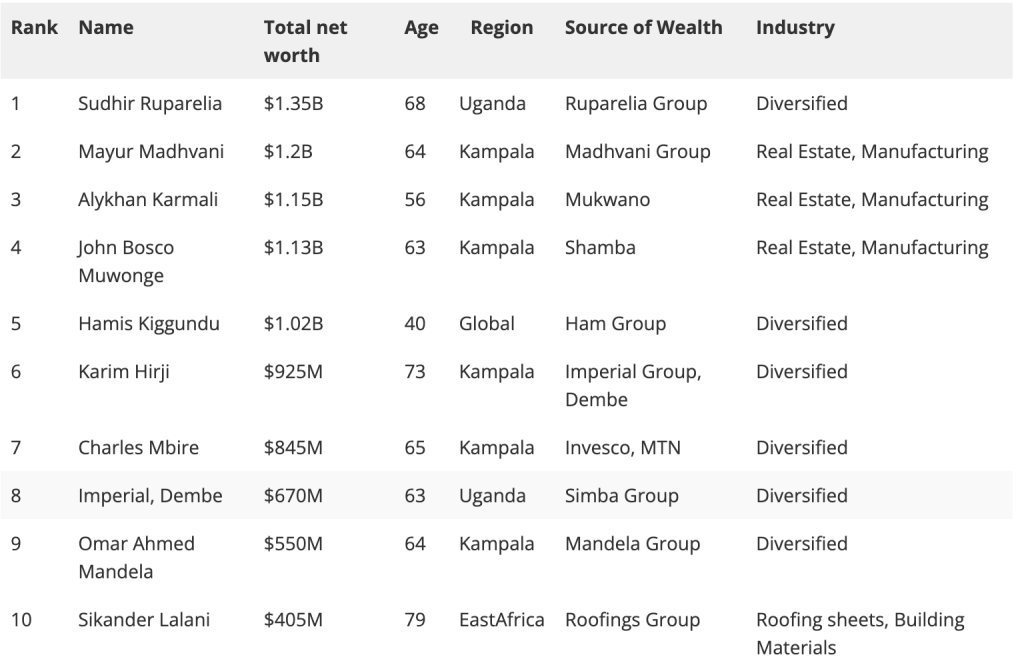Select the name Sudhir Ruparelia
1024x663 pixels.
150,104
